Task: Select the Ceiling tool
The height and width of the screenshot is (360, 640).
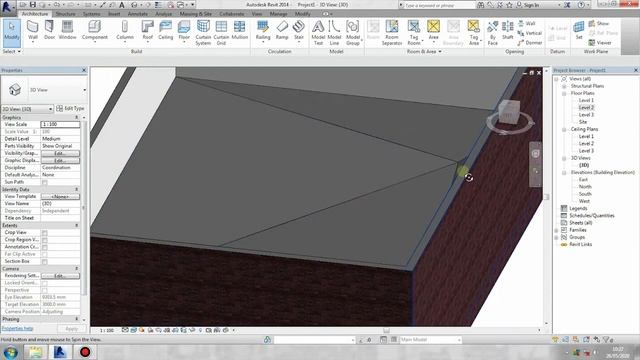Action: pyautogui.click(x=165, y=31)
